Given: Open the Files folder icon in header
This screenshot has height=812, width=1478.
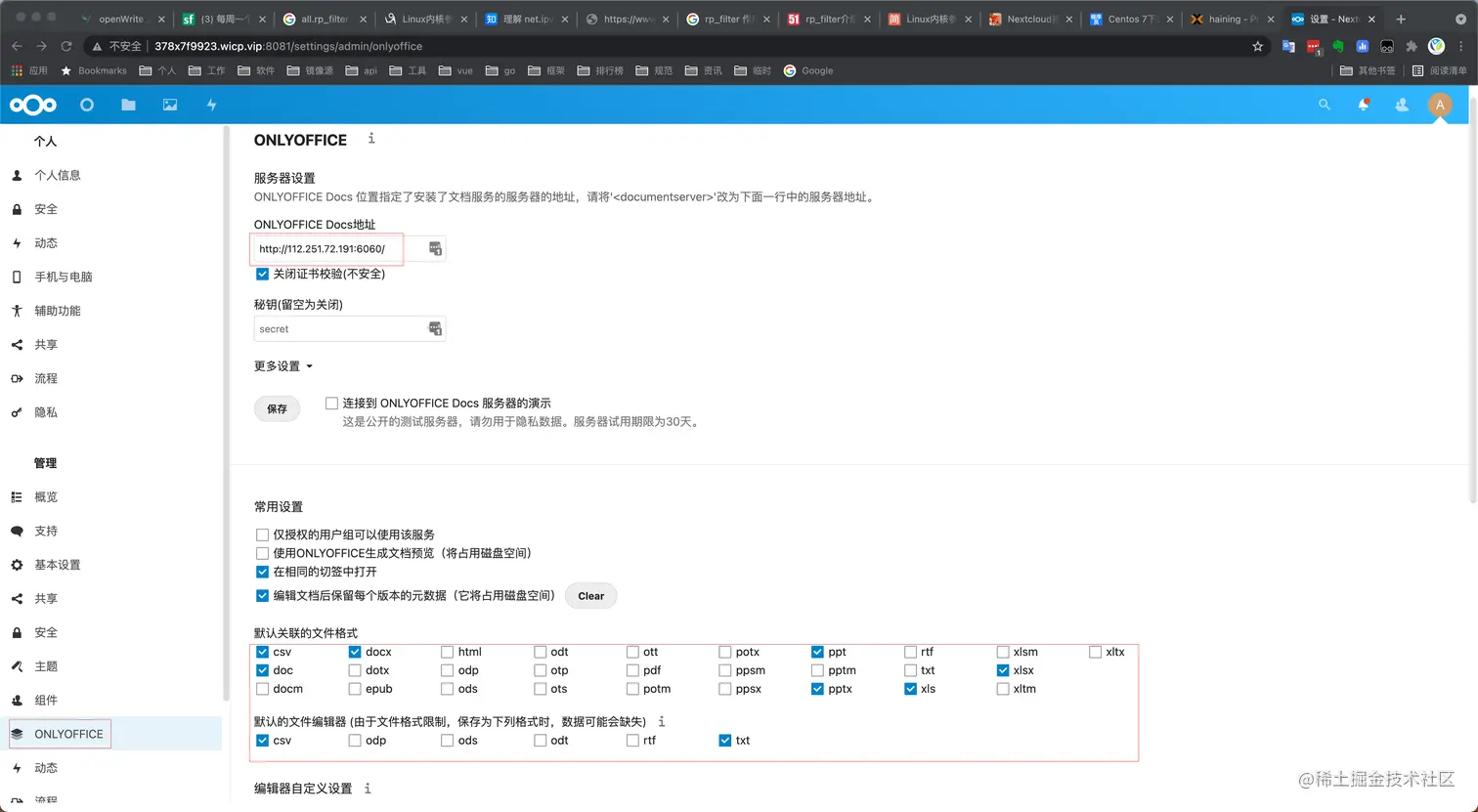Looking at the screenshot, I should [x=128, y=105].
